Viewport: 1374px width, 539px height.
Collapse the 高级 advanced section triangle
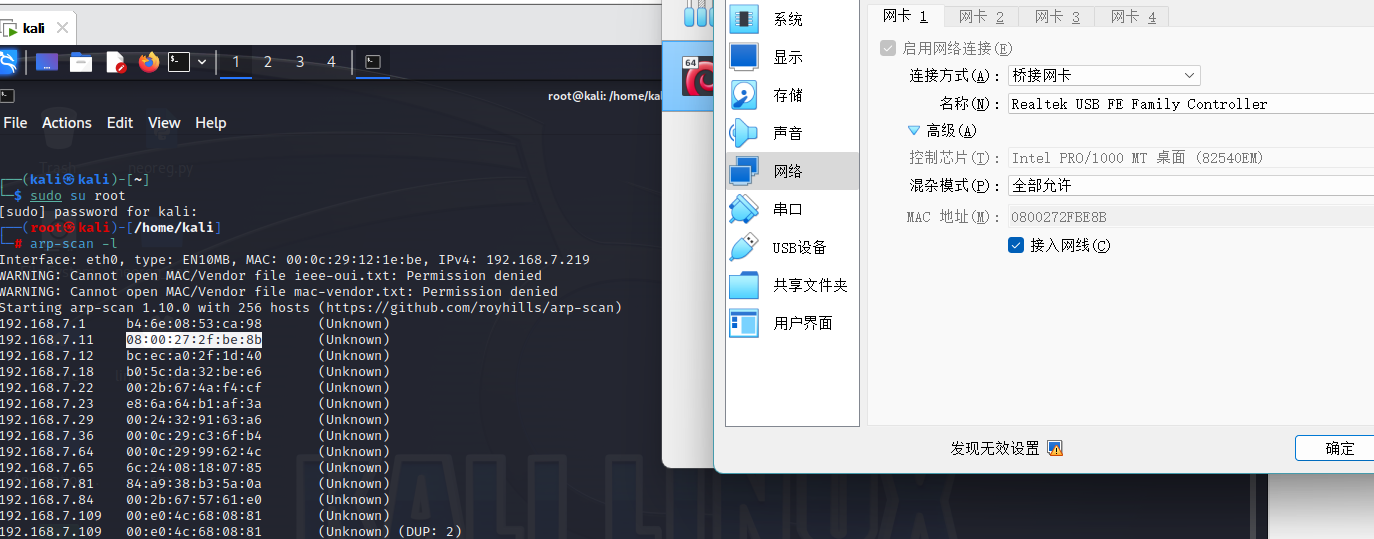(x=914, y=130)
